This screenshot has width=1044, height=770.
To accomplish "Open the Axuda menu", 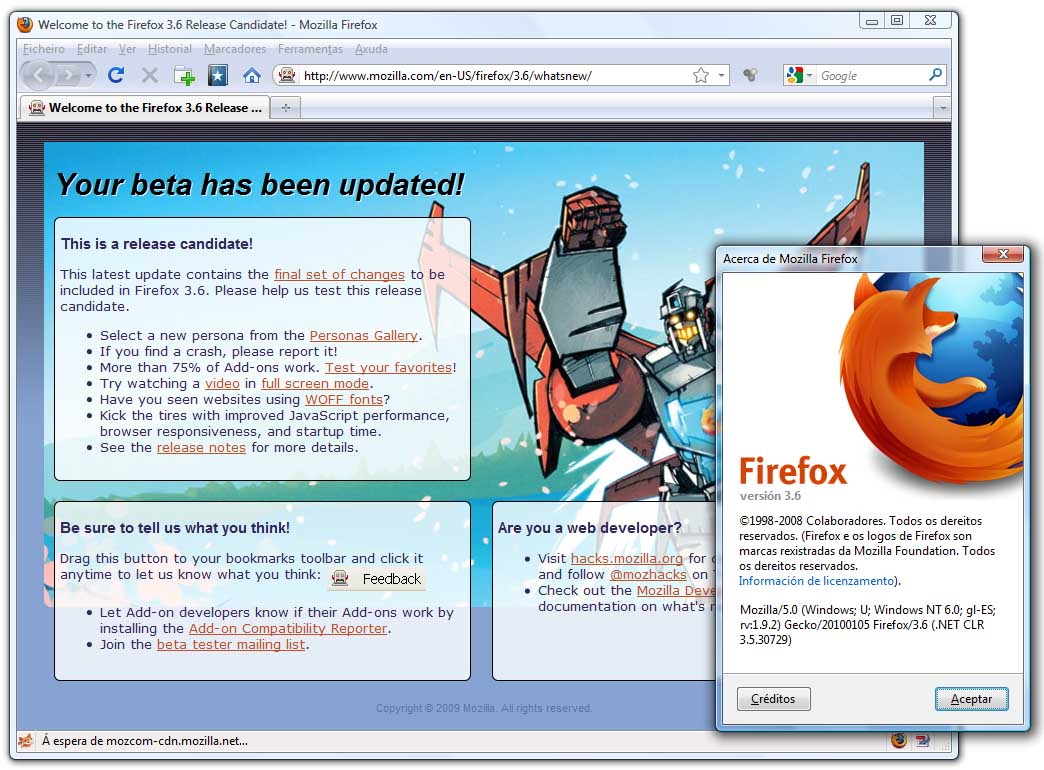I will (371, 49).
